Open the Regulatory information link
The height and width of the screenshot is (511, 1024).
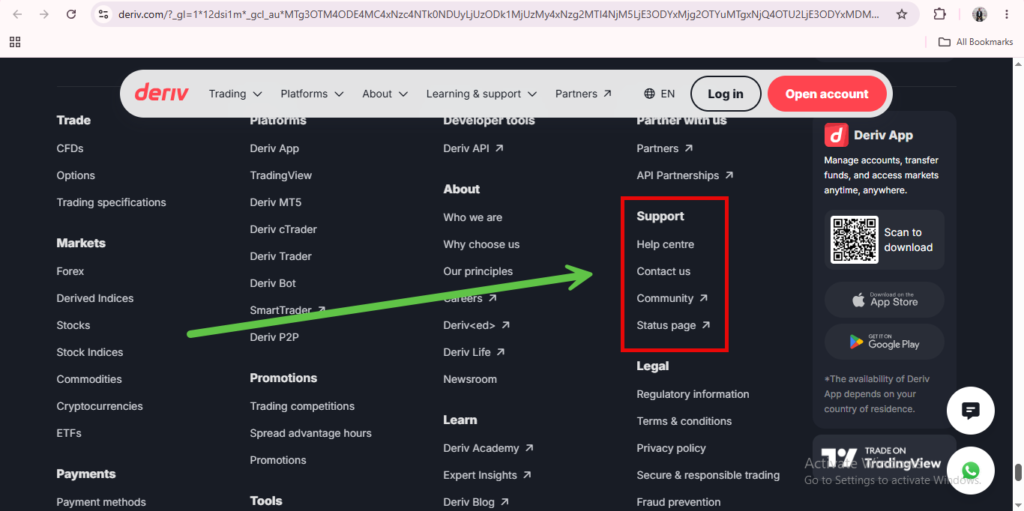(693, 394)
